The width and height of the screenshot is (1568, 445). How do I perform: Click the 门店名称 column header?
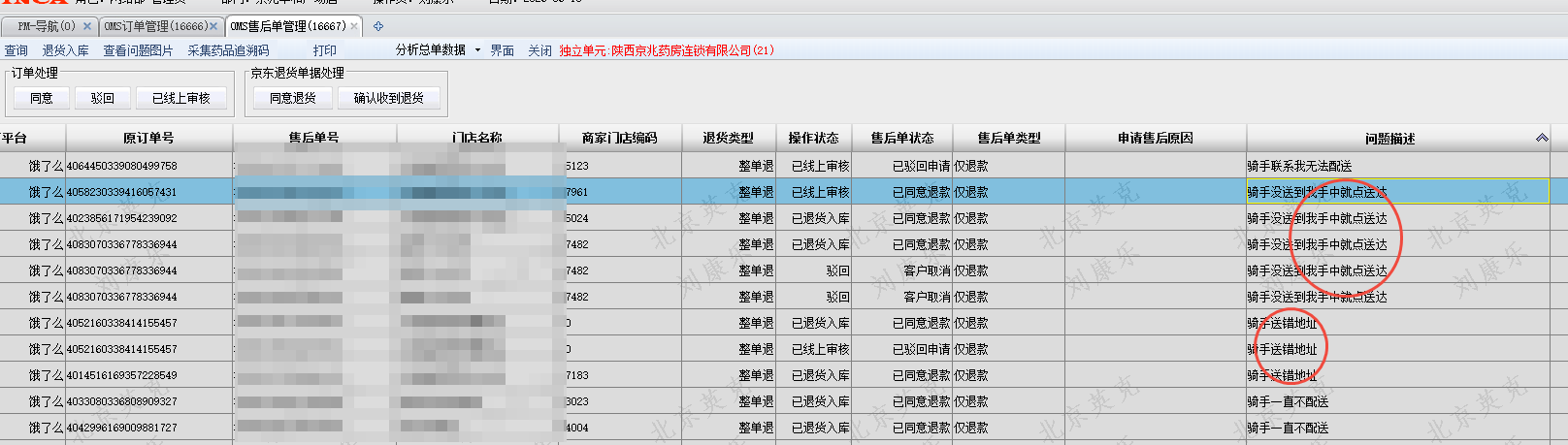click(x=477, y=139)
